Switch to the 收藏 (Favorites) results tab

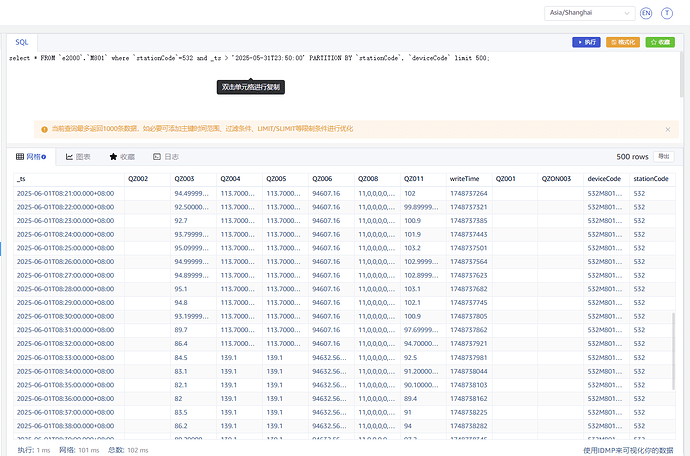121,157
